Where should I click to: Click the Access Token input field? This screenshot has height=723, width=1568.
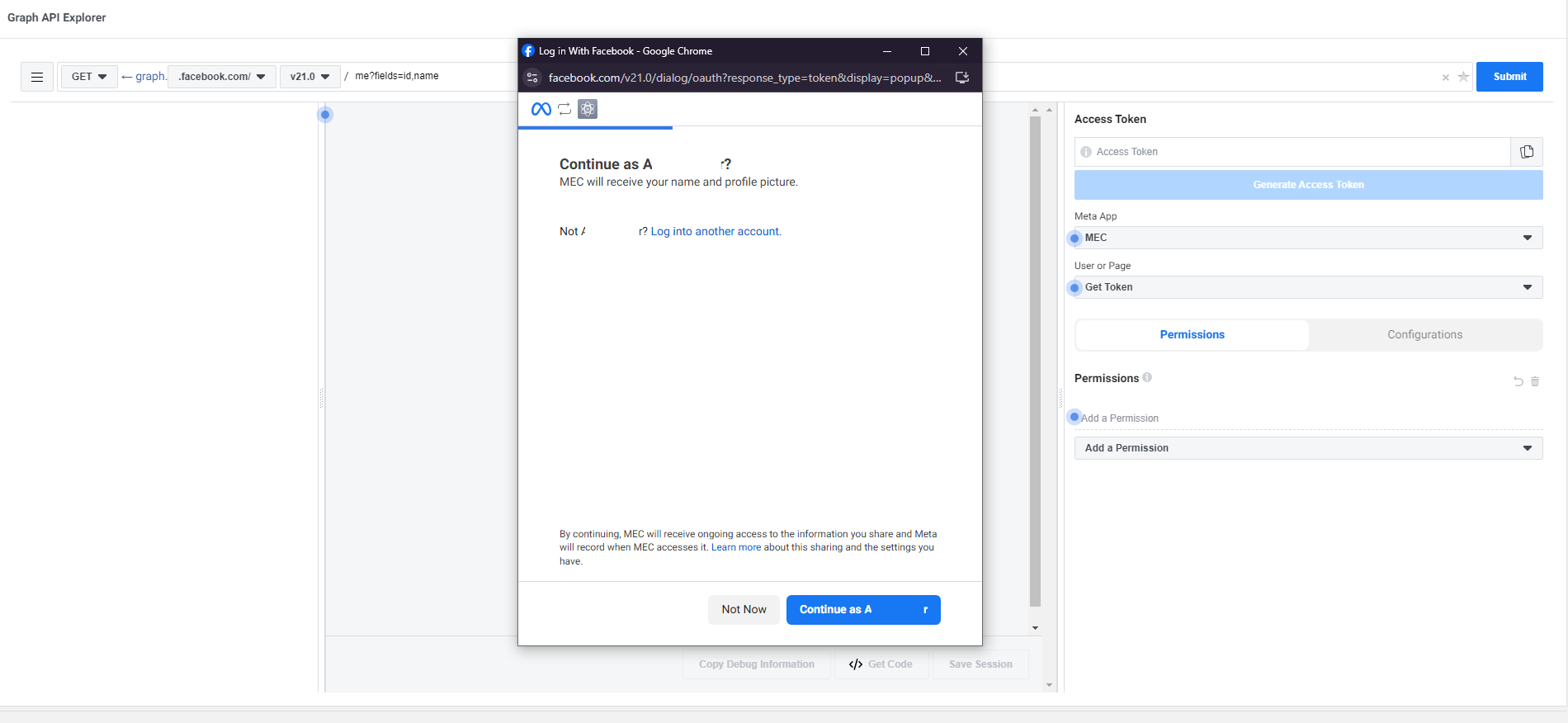point(1296,152)
